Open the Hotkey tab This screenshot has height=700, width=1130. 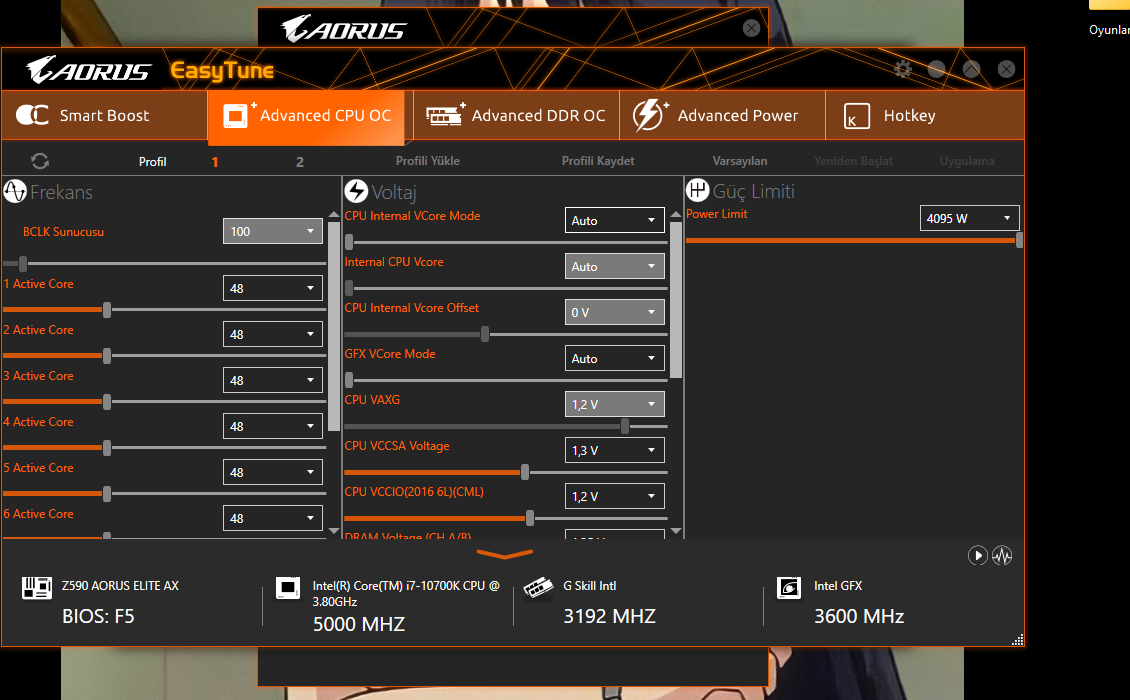tap(925, 115)
